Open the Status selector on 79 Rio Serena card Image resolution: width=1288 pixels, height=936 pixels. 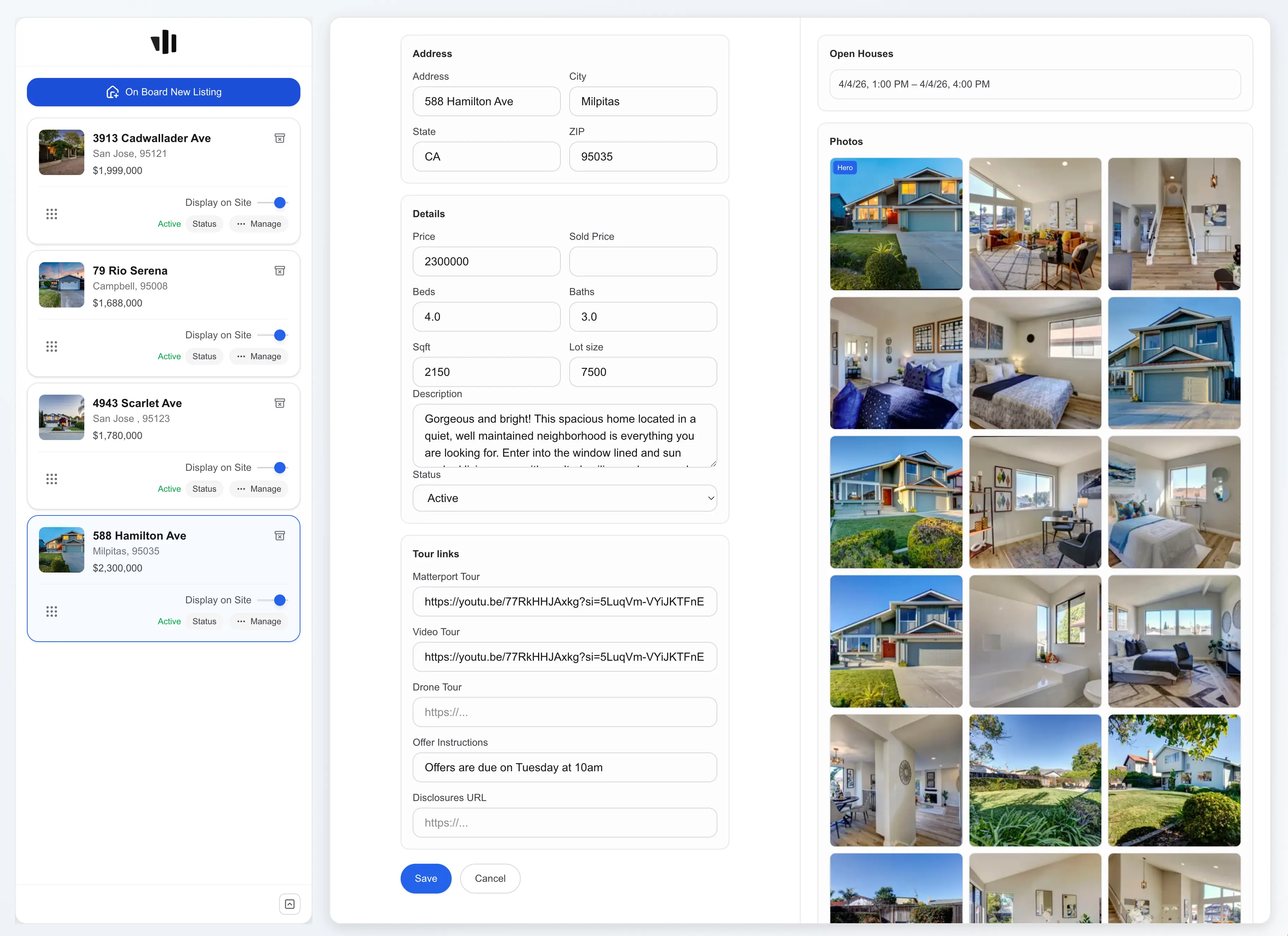pos(204,356)
